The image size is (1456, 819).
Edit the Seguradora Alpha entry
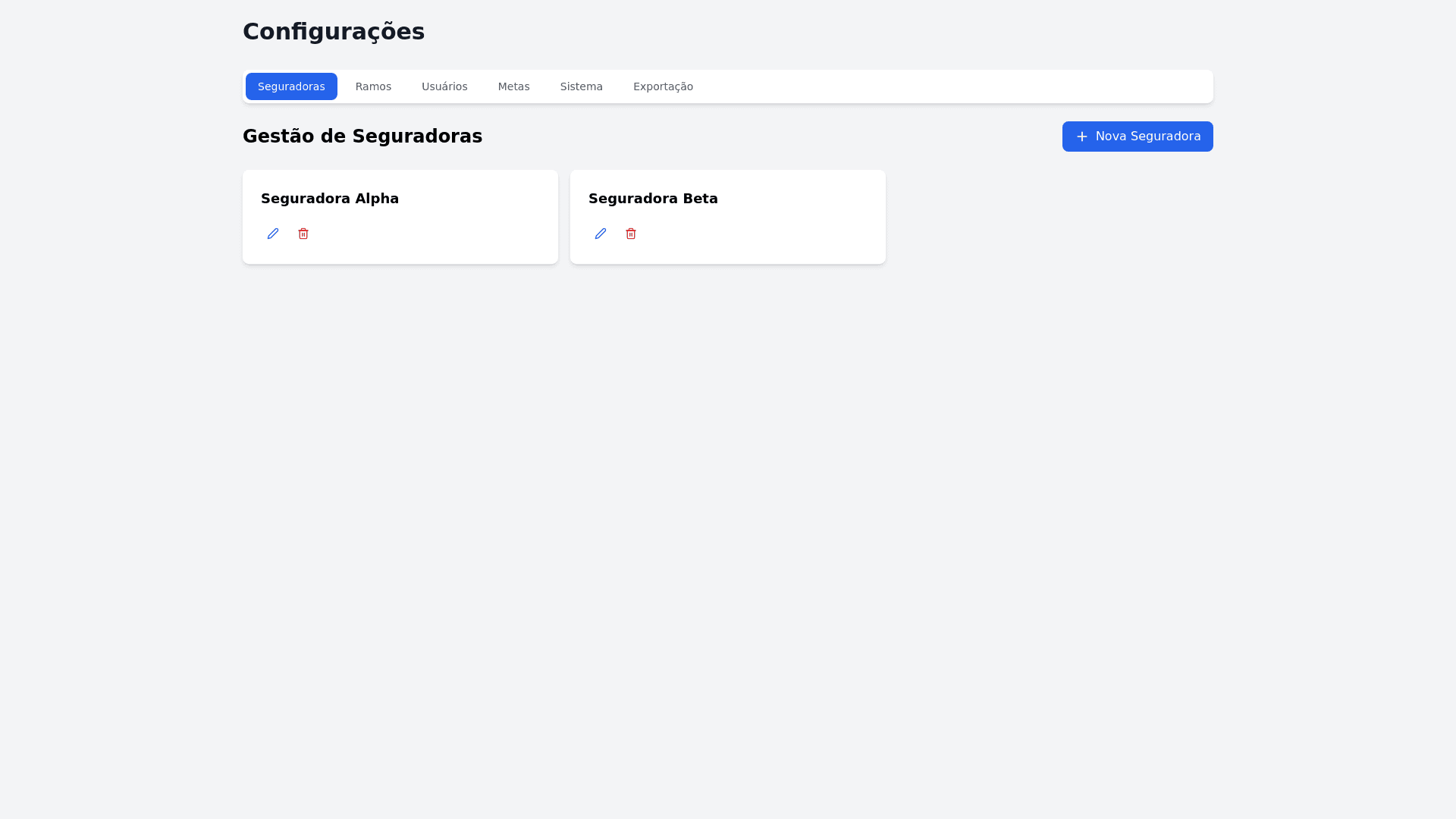(x=273, y=234)
